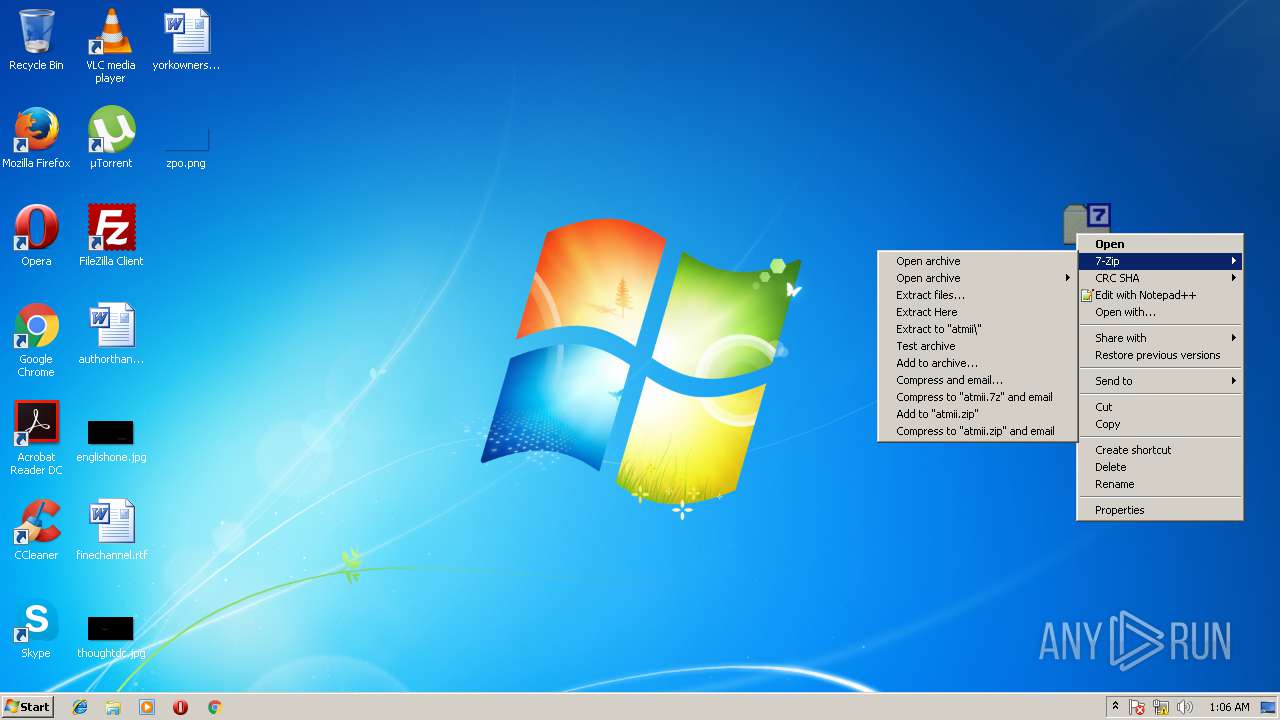Viewport: 1280px width, 720px height.
Task: Choose Create shortcut
Action: 1160,450
